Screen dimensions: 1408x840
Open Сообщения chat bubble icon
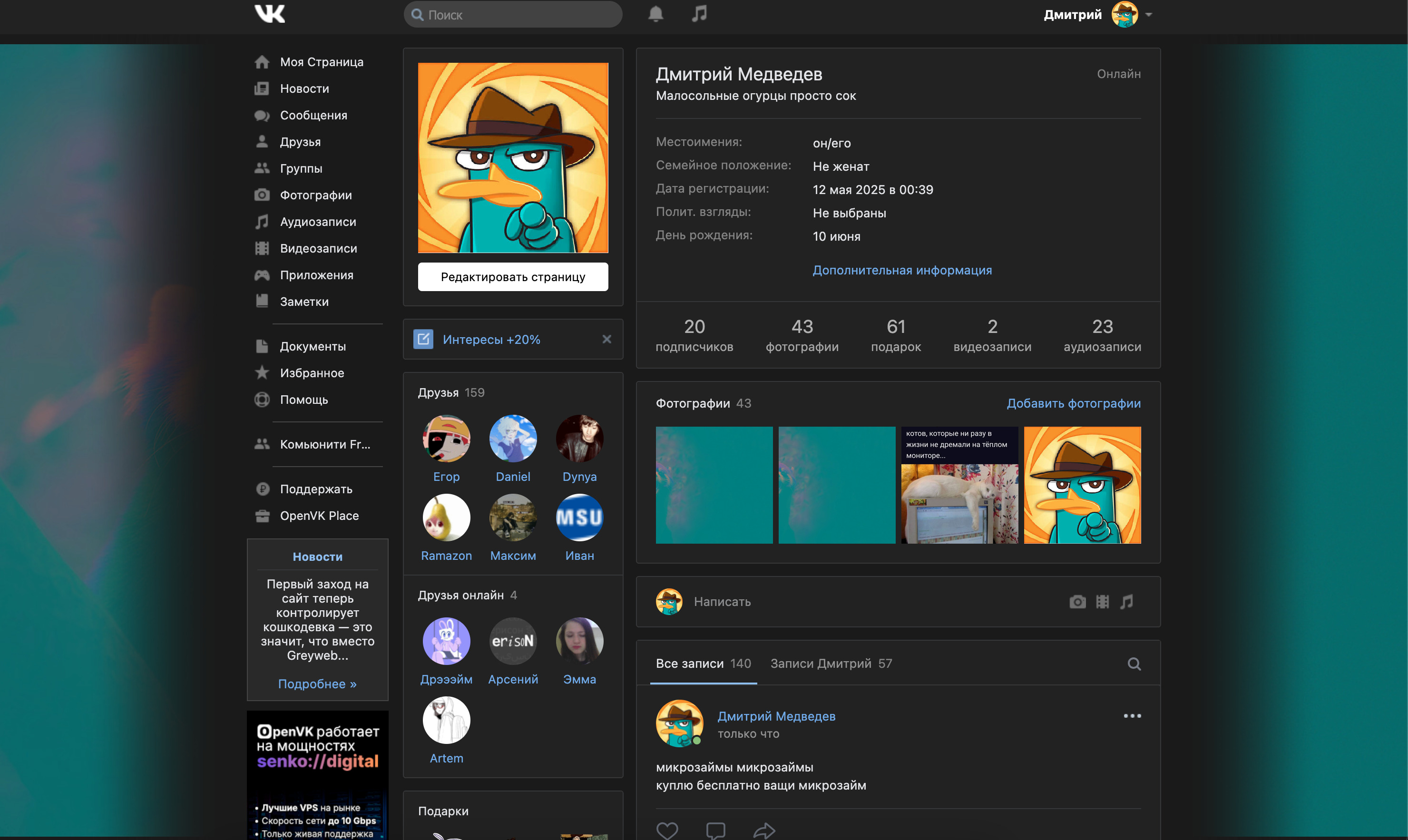point(262,115)
